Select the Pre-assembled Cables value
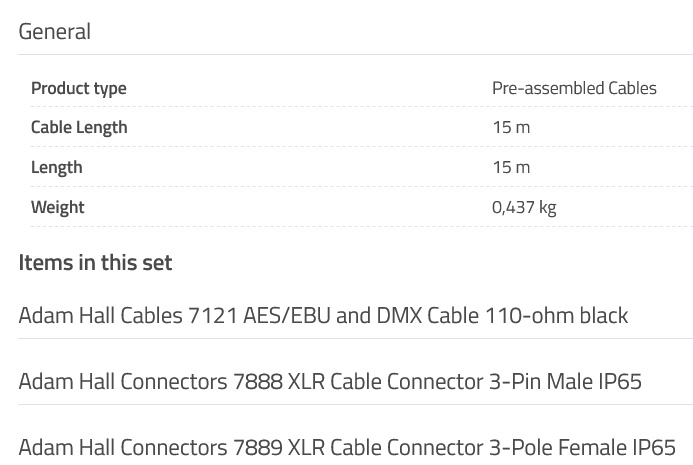This screenshot has height=465, width=693. click(x=574, y=88)
